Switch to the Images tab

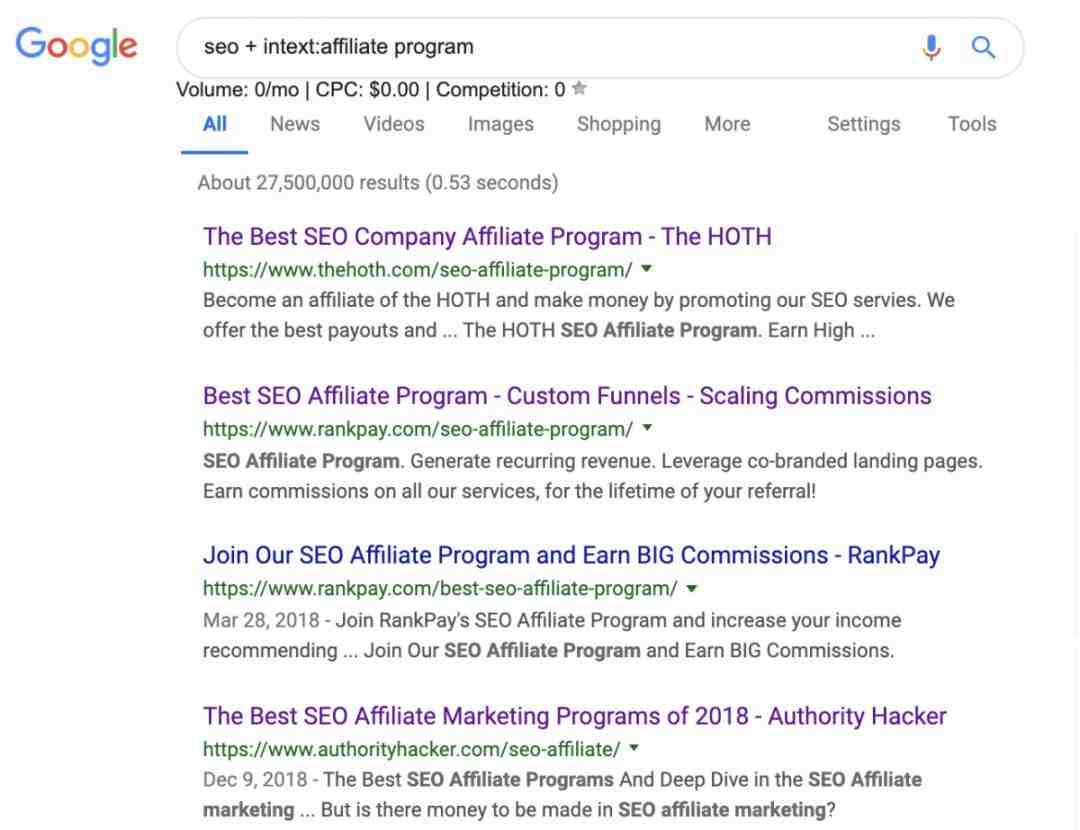pos(501,124)
